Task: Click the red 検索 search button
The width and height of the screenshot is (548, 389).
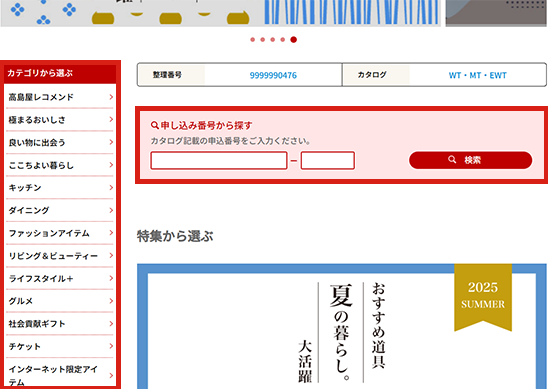Action: point(470,160)
